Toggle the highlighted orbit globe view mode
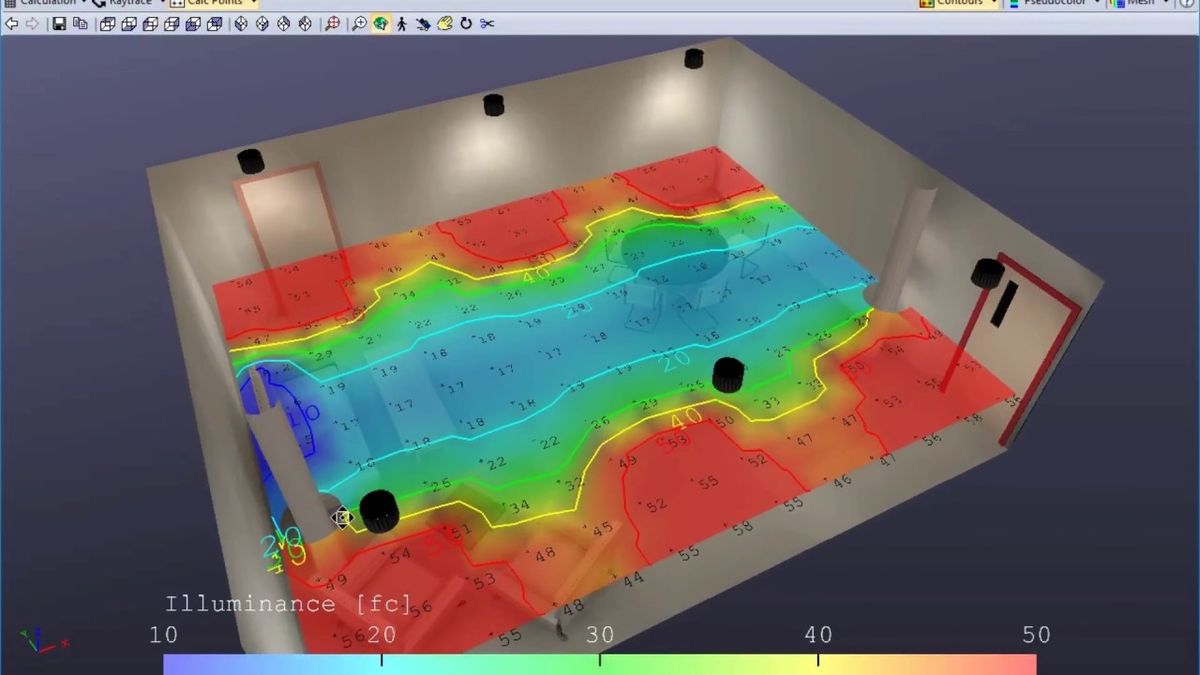This screenshot has height=675, width=1200. [381, 23]
